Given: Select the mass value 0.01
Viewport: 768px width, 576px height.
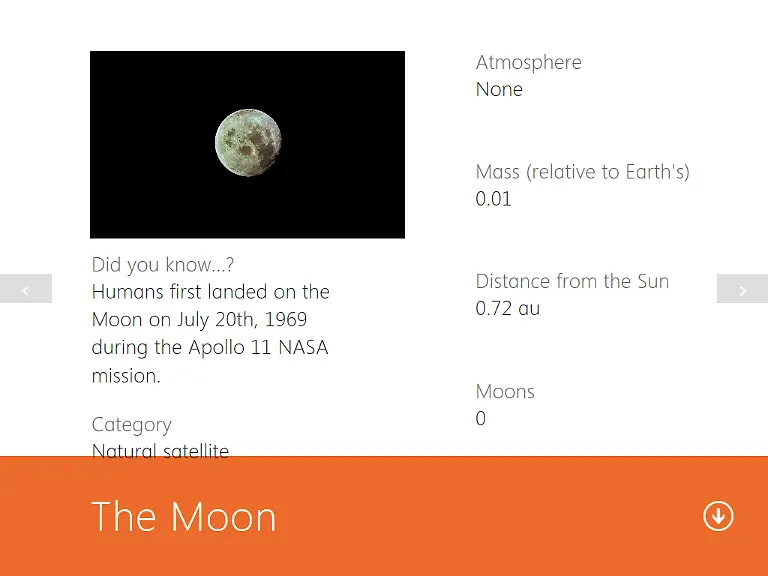Looking at the screenshot, I should tap(493, 199).
